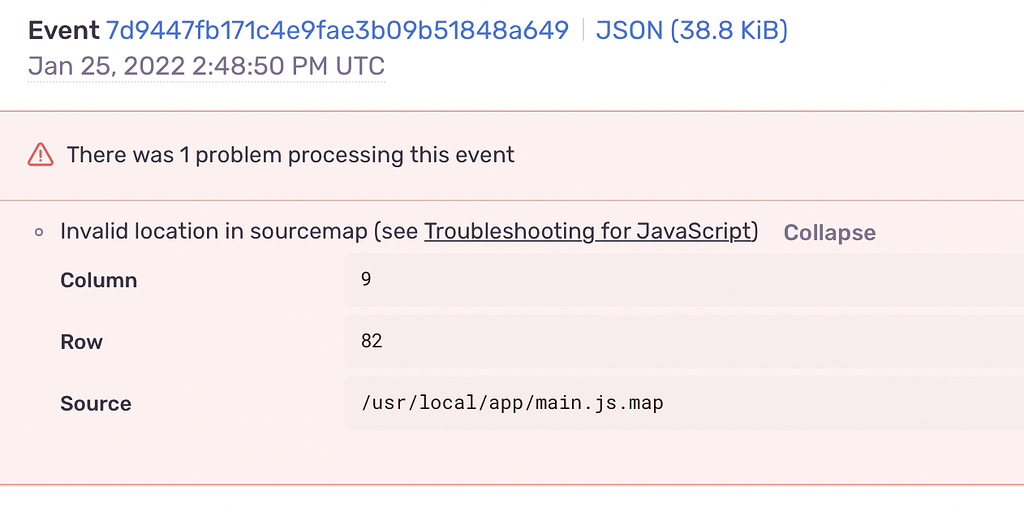Image resolution: width=1024 pixels, height=520 pixels.
Task: Click the Row label
Action: [x=81, y=342]
